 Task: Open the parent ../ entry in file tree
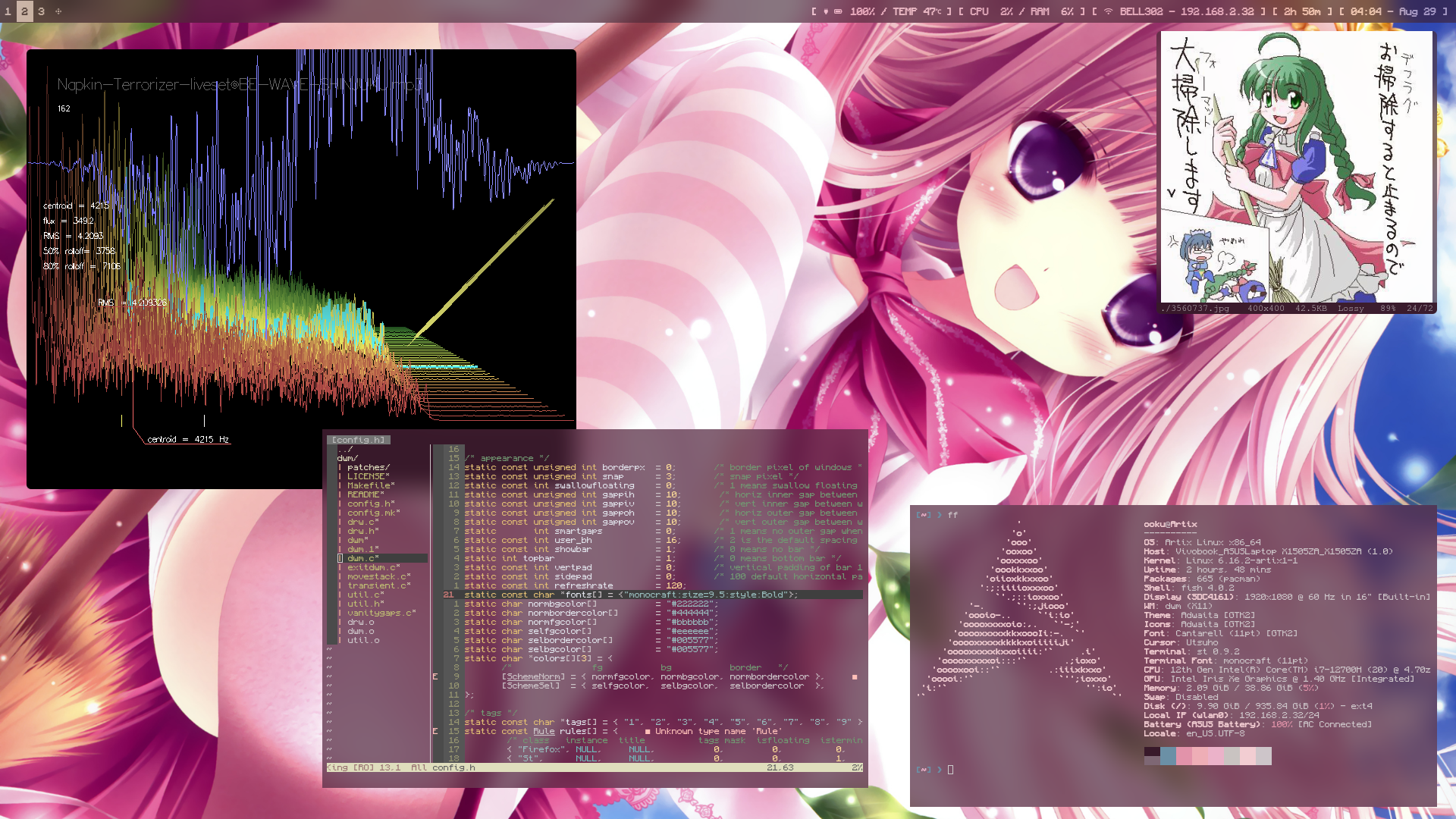pos(345,449)
